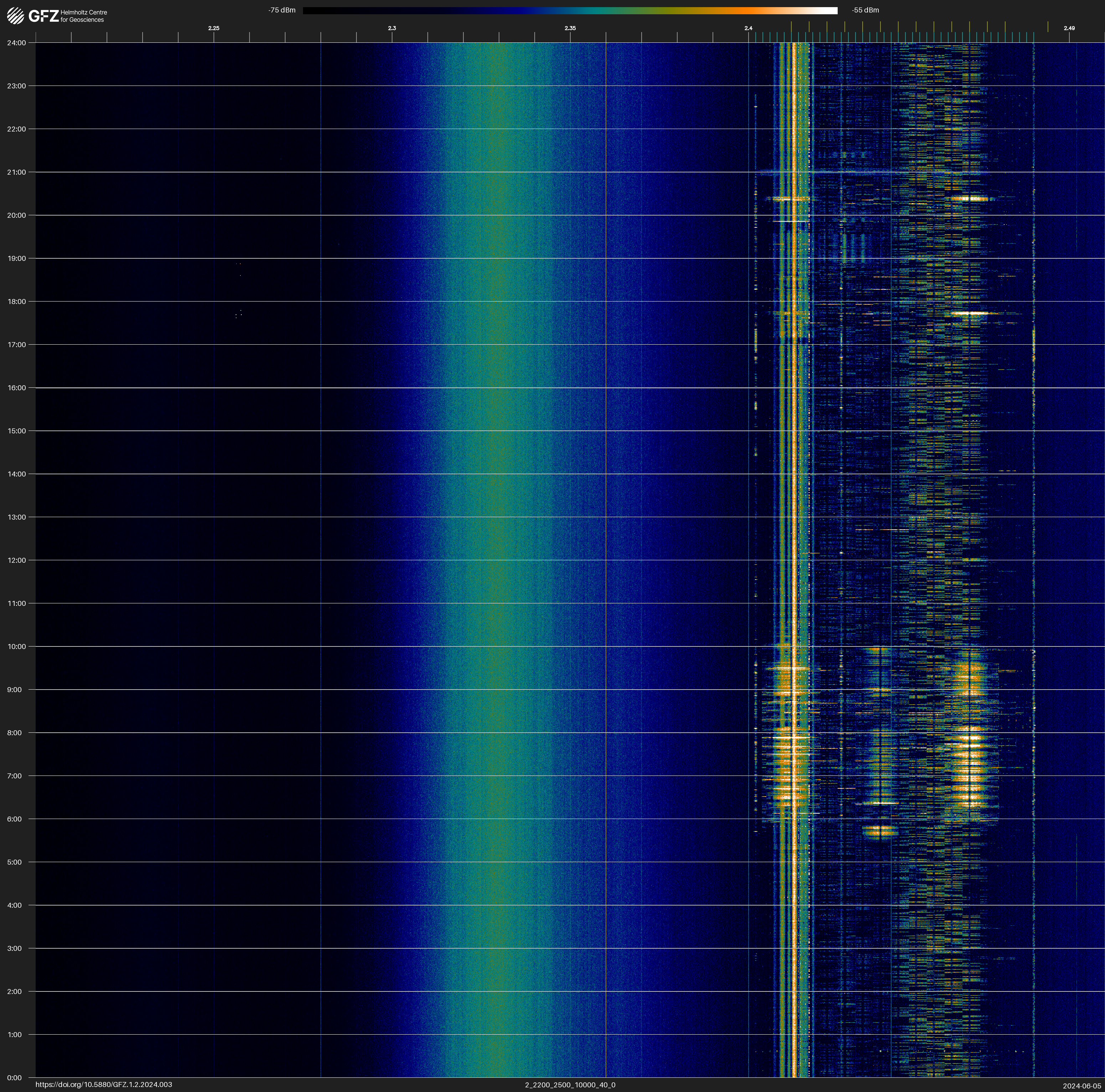The image size is (1105, 1092).
Task: Click the -75 dBm scale label
Action: coord(282,10)
